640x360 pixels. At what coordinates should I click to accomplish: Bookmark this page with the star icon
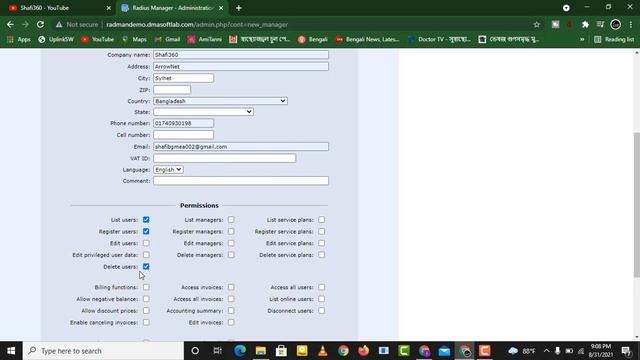click(x=536, y=24)
